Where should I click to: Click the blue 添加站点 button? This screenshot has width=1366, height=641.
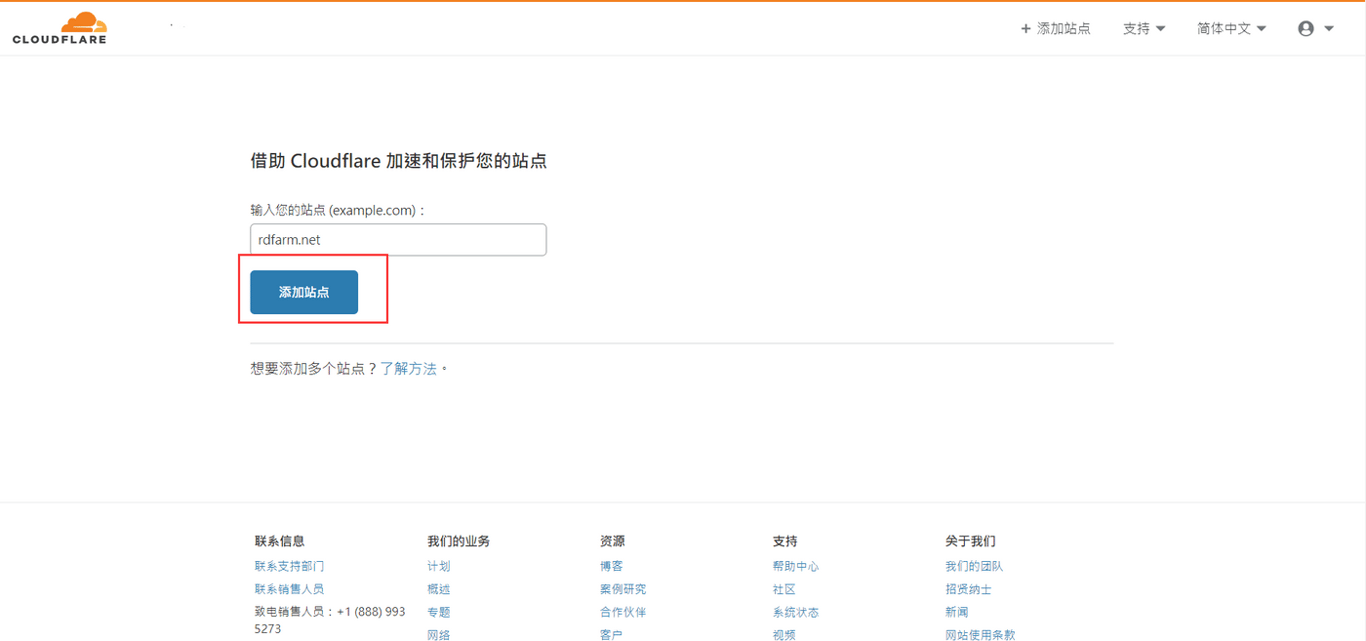coord(304,292)
